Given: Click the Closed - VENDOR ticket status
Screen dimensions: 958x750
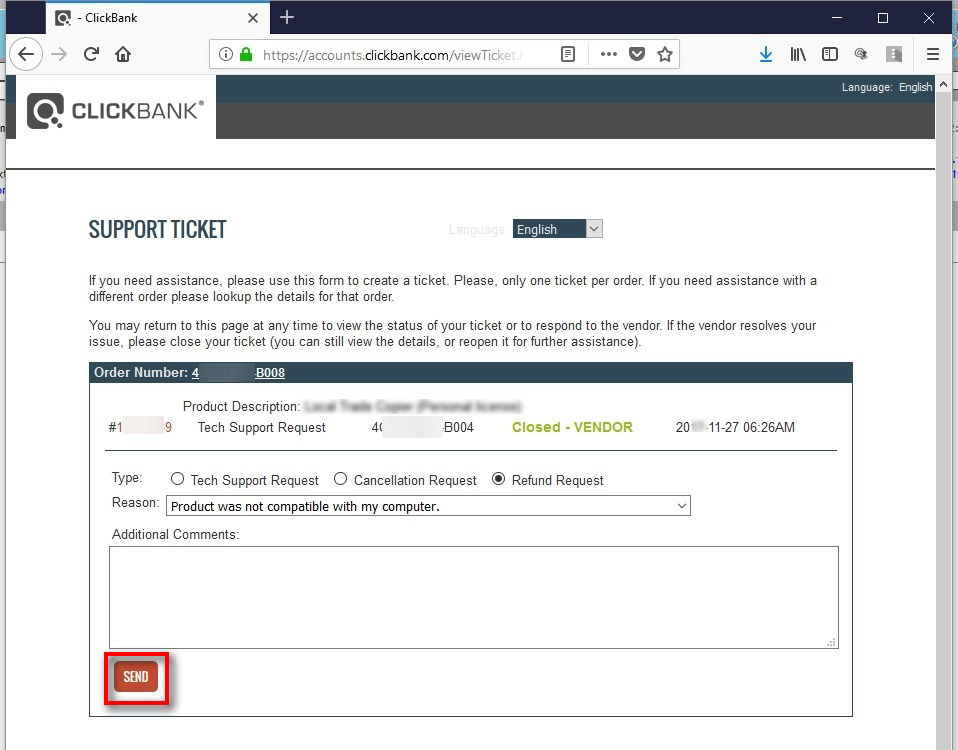Looking at the screenshot, I should coord(572,427).
